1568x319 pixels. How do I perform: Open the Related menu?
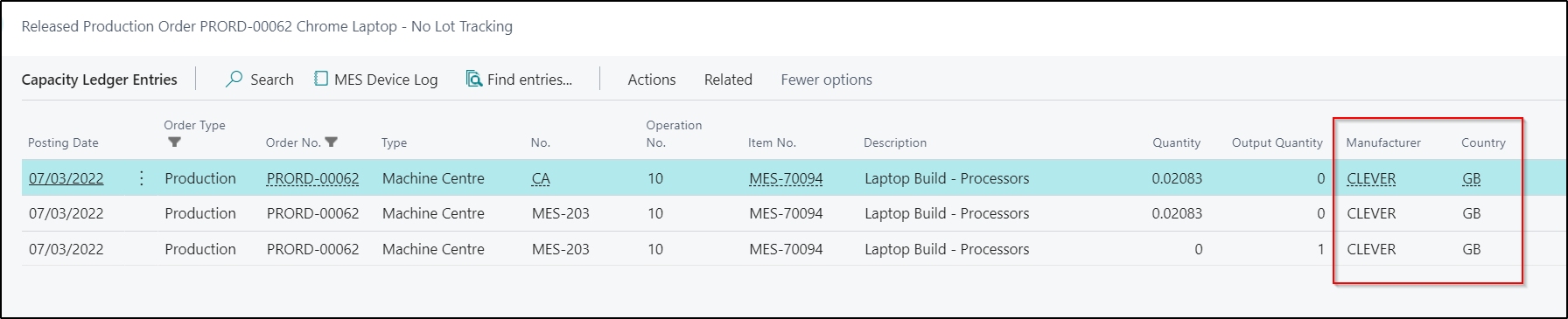point(728,80)
